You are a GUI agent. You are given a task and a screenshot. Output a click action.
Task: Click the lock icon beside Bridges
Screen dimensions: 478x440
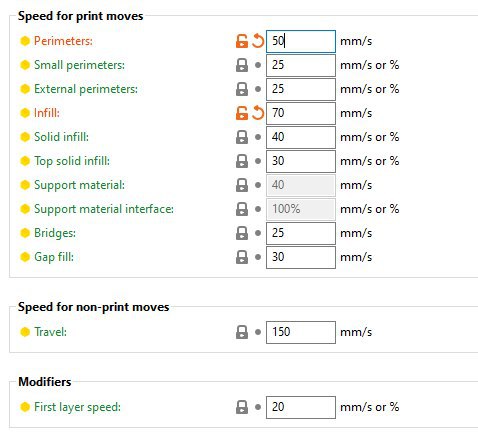242,233
